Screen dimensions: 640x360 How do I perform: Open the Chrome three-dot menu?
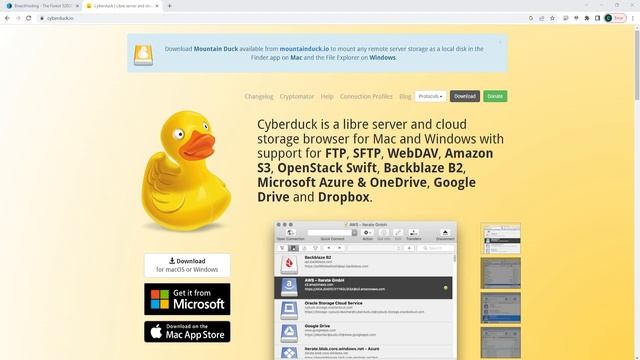click(x=633, y=18)
